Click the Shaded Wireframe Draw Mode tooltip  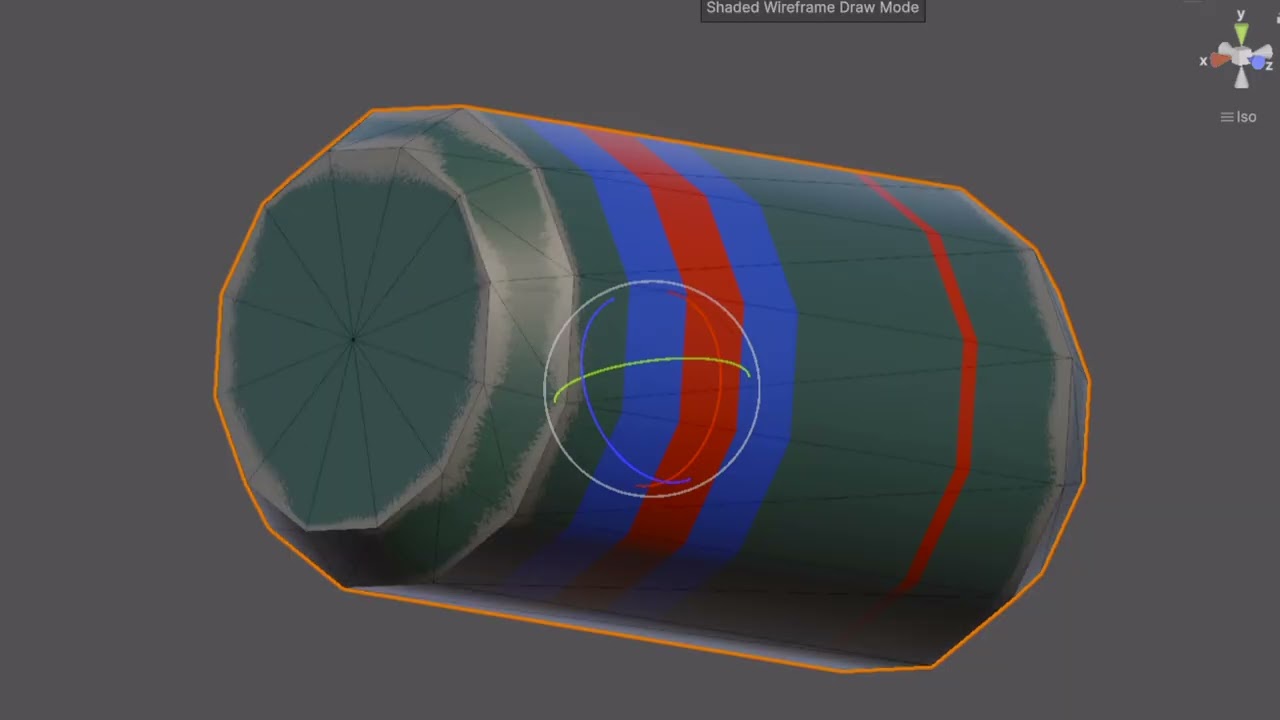[x=813, y=9]
